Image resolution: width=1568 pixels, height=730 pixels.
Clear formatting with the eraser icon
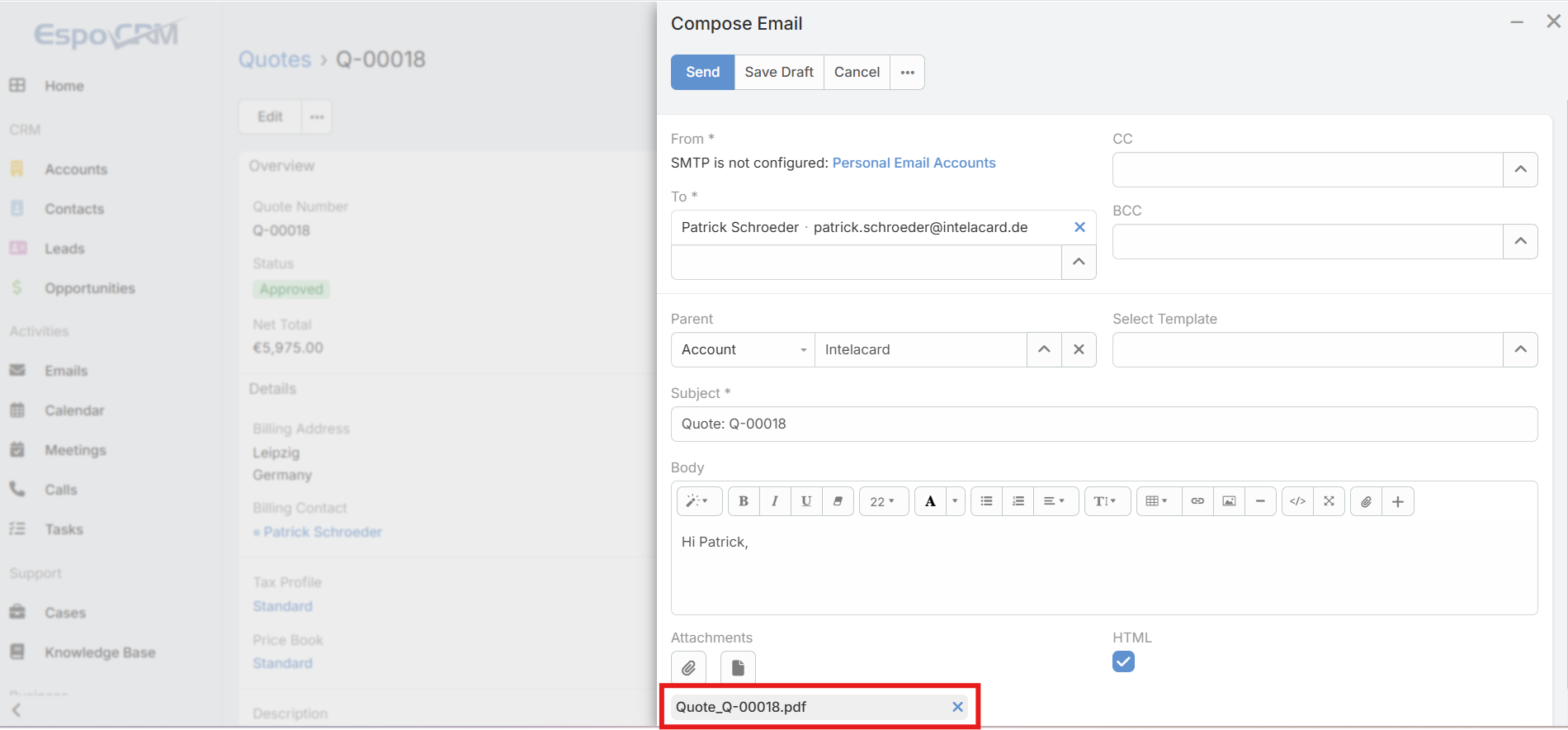[x=838, y=501]
